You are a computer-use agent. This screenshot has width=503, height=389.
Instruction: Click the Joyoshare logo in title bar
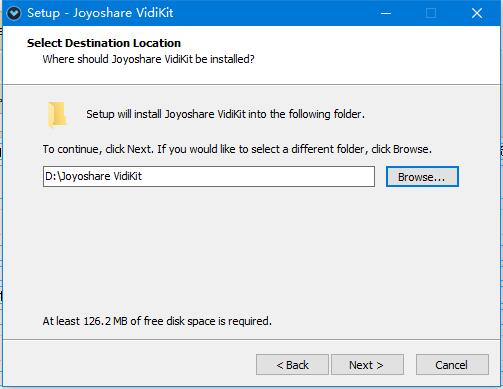coord(14,13)
